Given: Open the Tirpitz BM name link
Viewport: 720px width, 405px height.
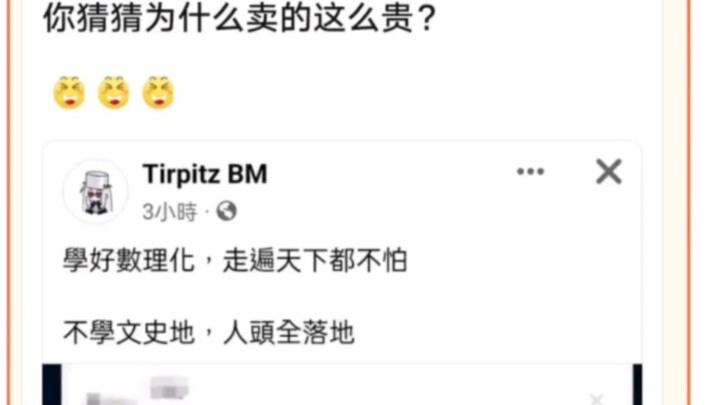Looking at the screenshot, I should 205,174.
